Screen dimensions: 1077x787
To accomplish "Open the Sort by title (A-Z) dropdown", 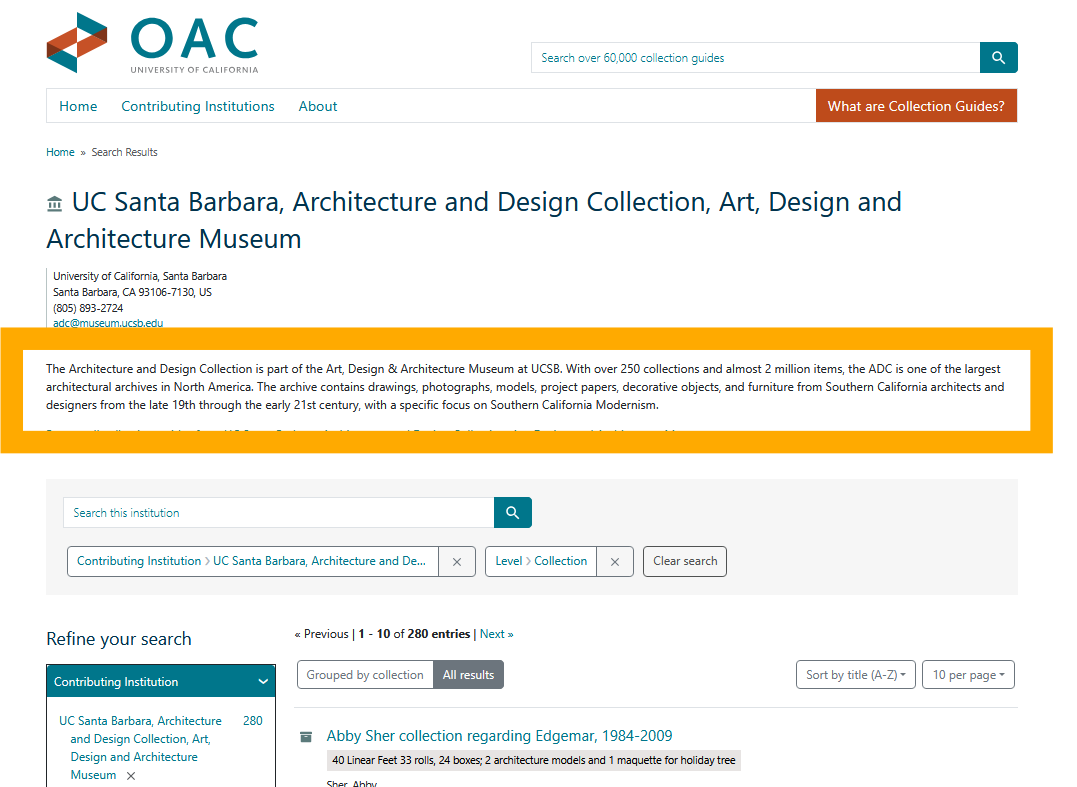I will click(x=855, y=674).
